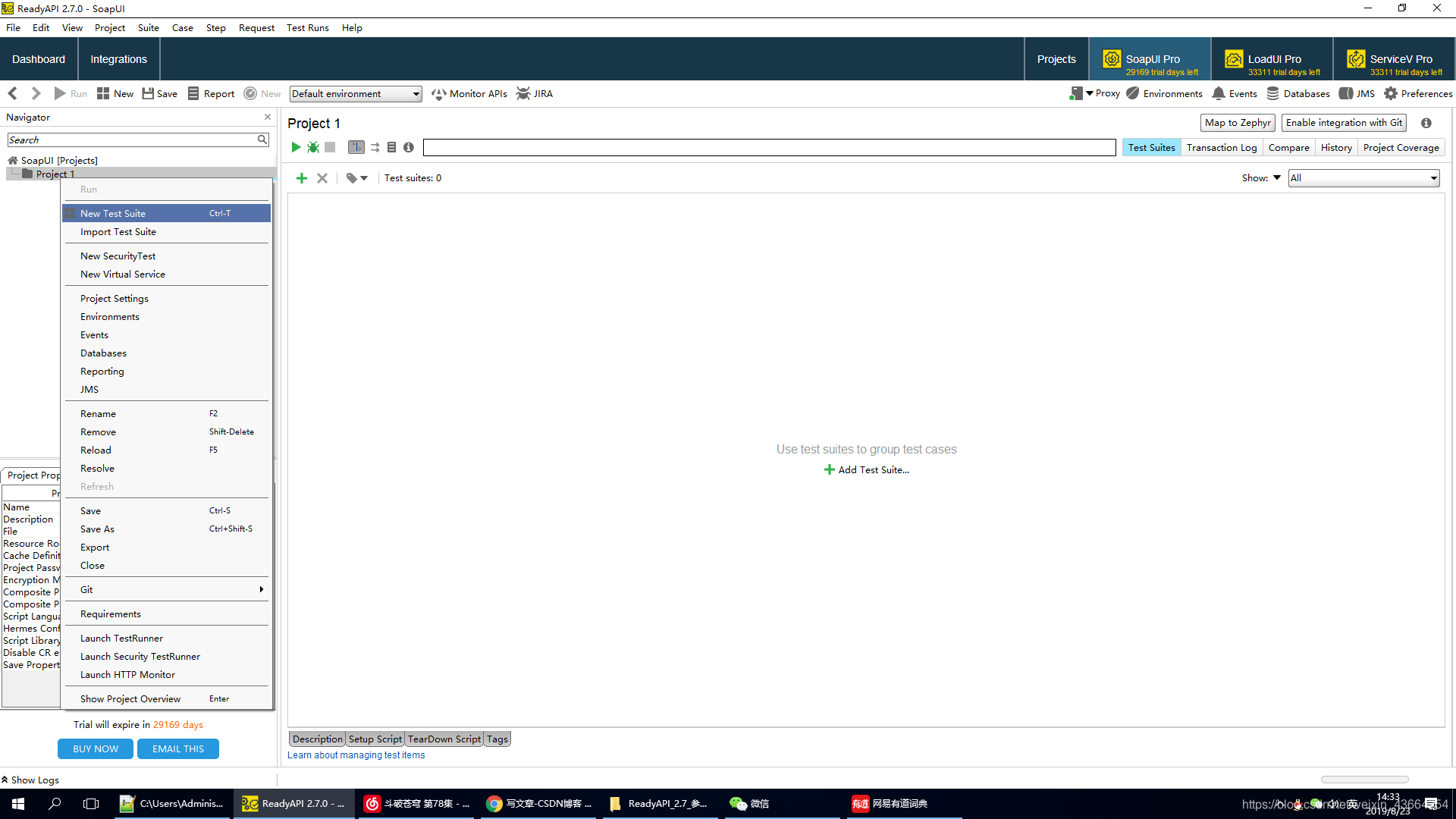The image size is (1456, 819).
Task: Open the Show filter dropdown set to All
Action: coord(1363,177)
